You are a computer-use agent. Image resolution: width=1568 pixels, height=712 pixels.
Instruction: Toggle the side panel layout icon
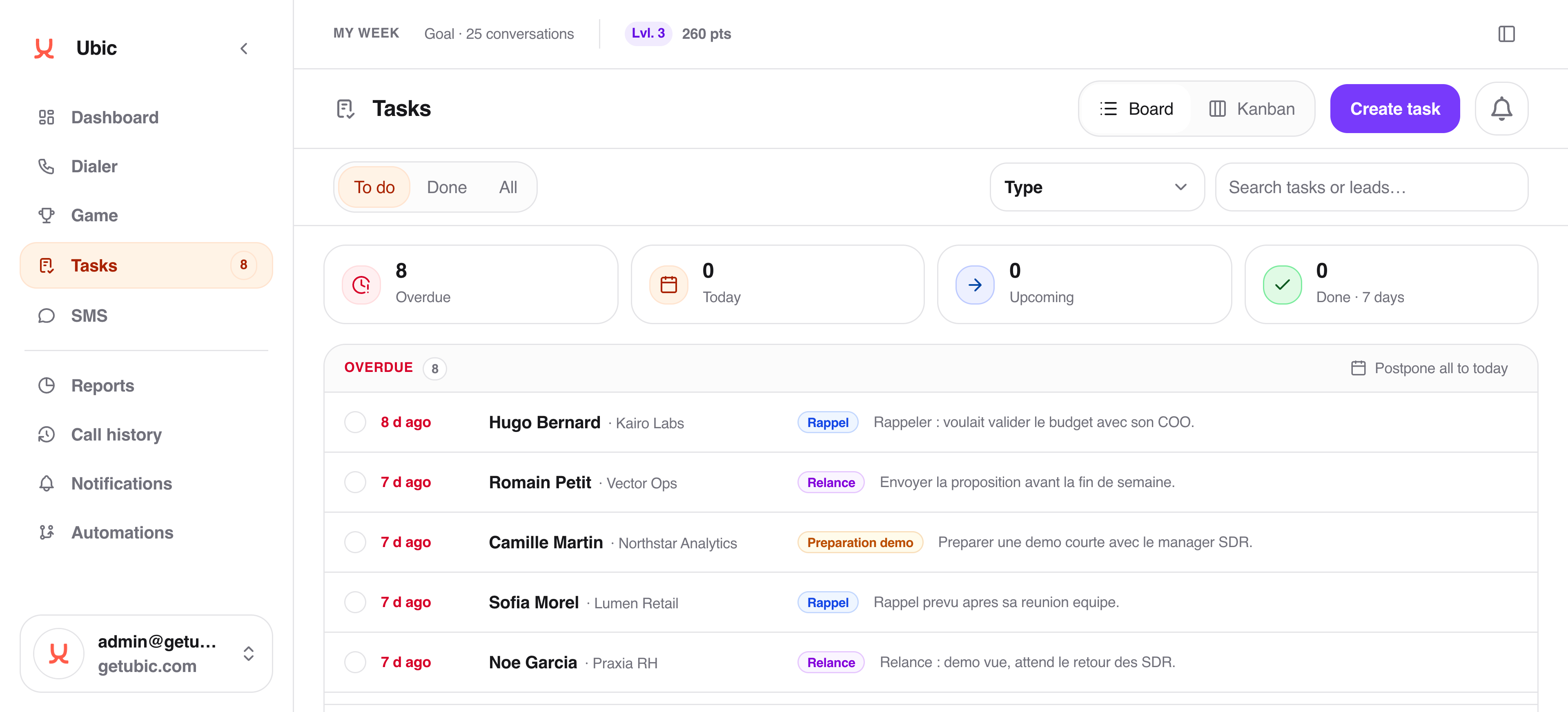(x=1506, y=33)
